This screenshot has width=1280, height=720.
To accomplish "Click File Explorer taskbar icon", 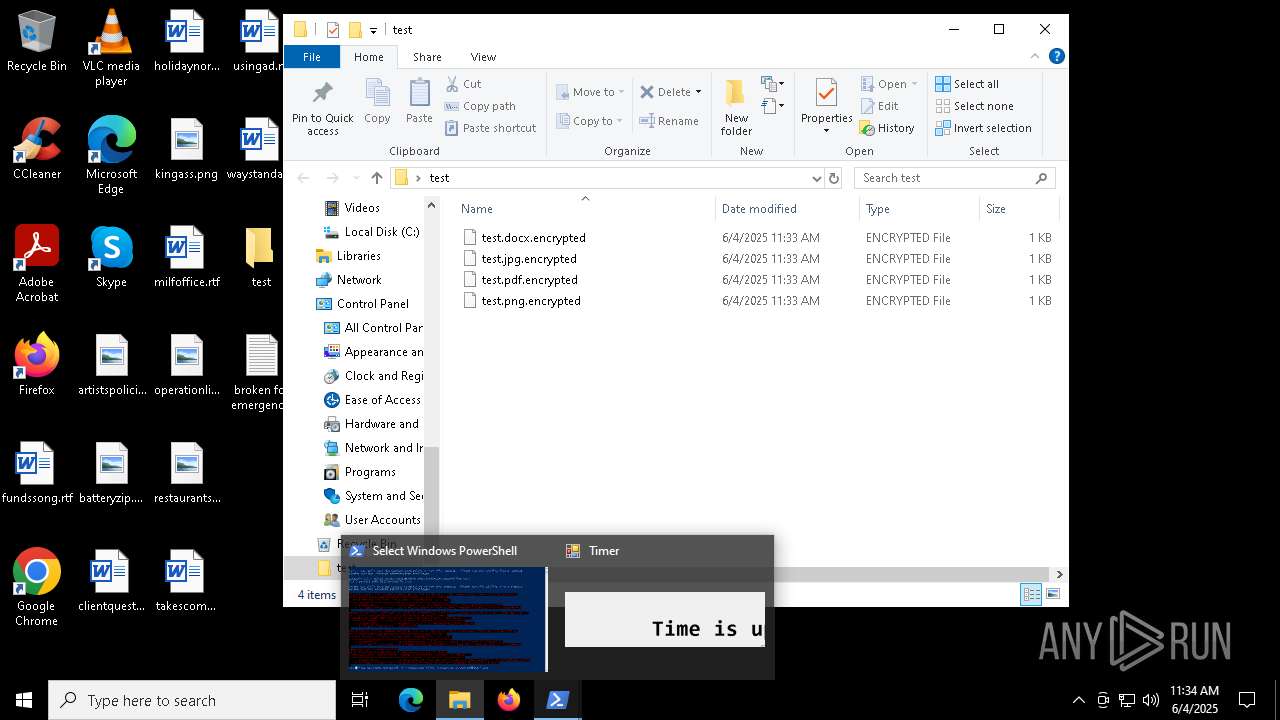I will [460, 701].
